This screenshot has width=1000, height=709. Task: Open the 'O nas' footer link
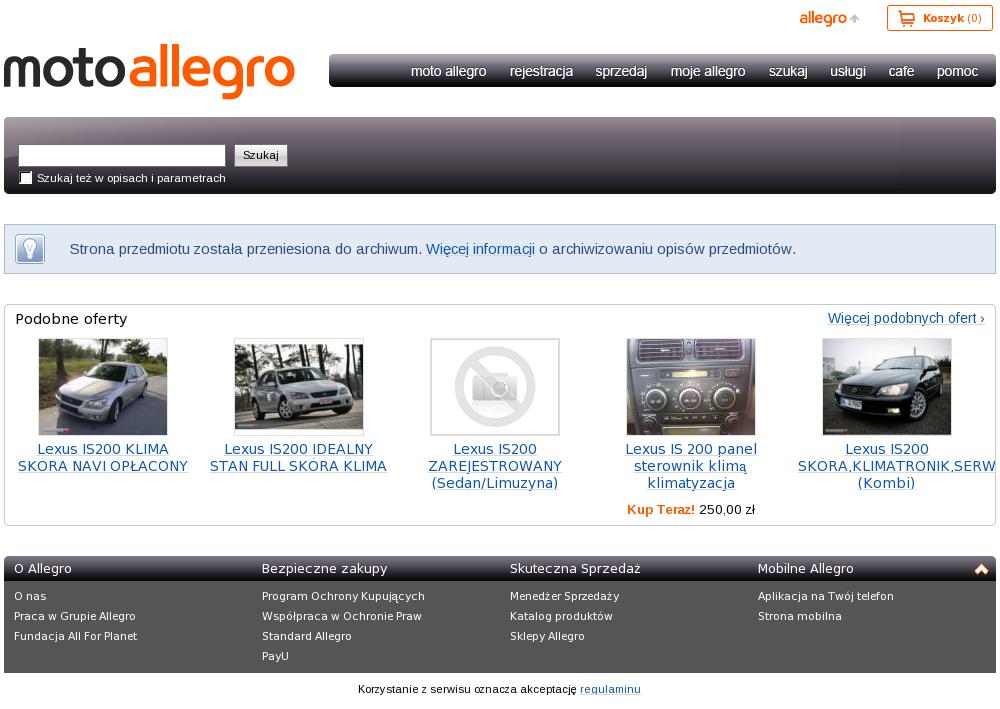point(30,596)
